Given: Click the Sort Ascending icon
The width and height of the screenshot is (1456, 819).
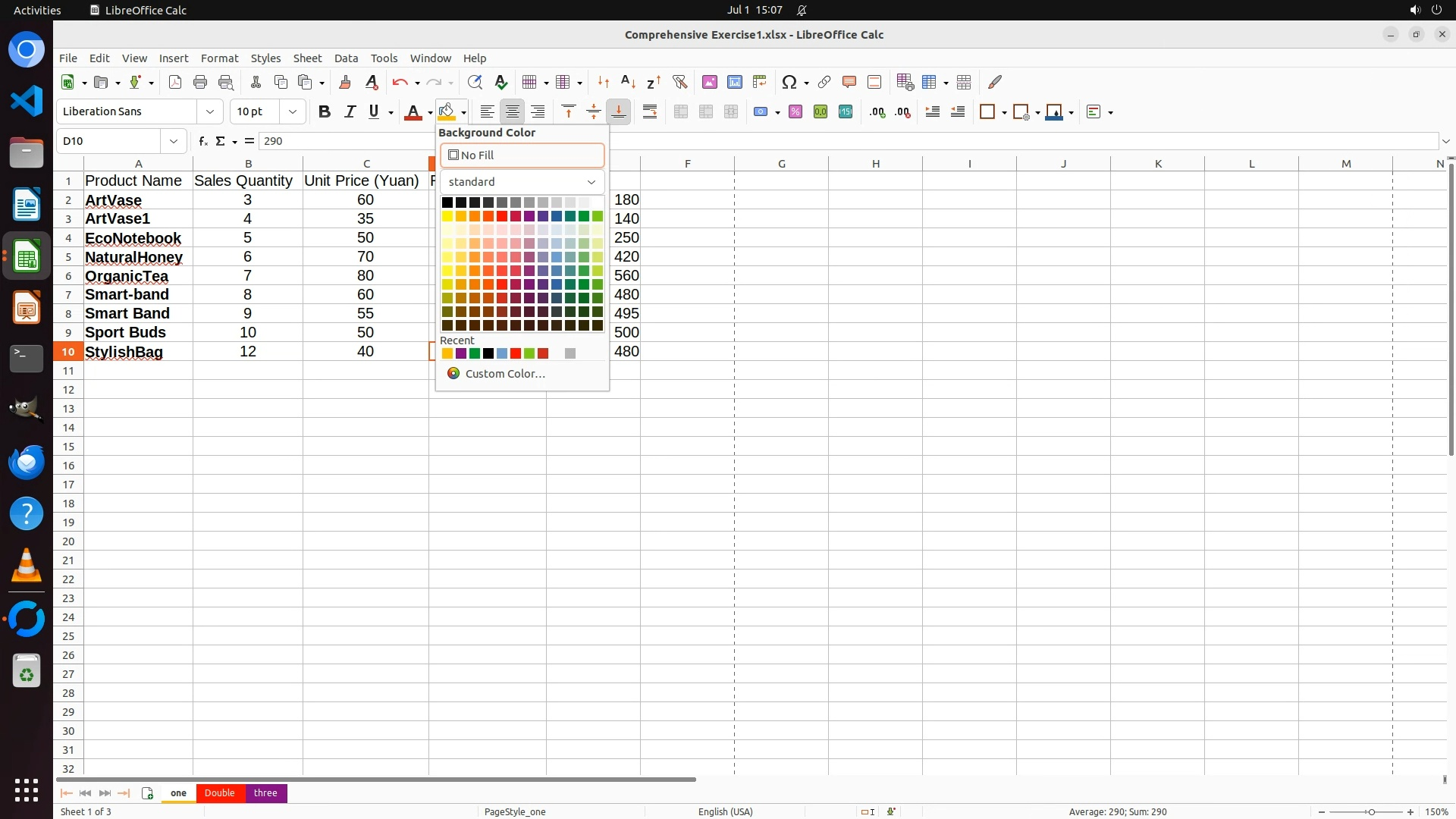Looking at the screenshot, I should point(628,82).
